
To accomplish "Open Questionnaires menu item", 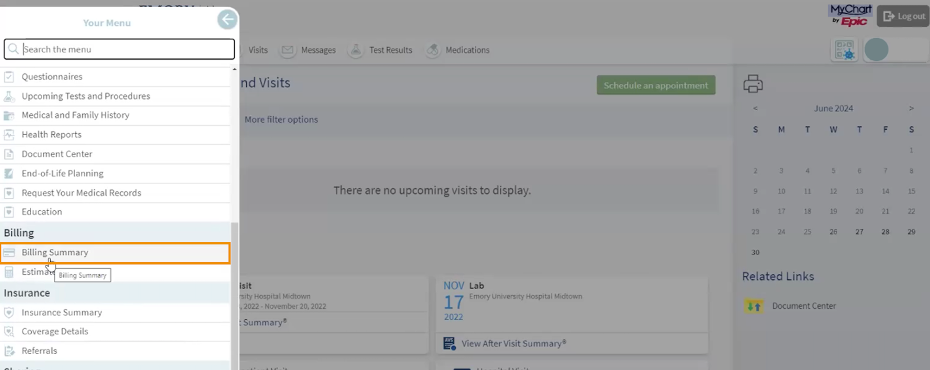I will (x=115, y=77).
